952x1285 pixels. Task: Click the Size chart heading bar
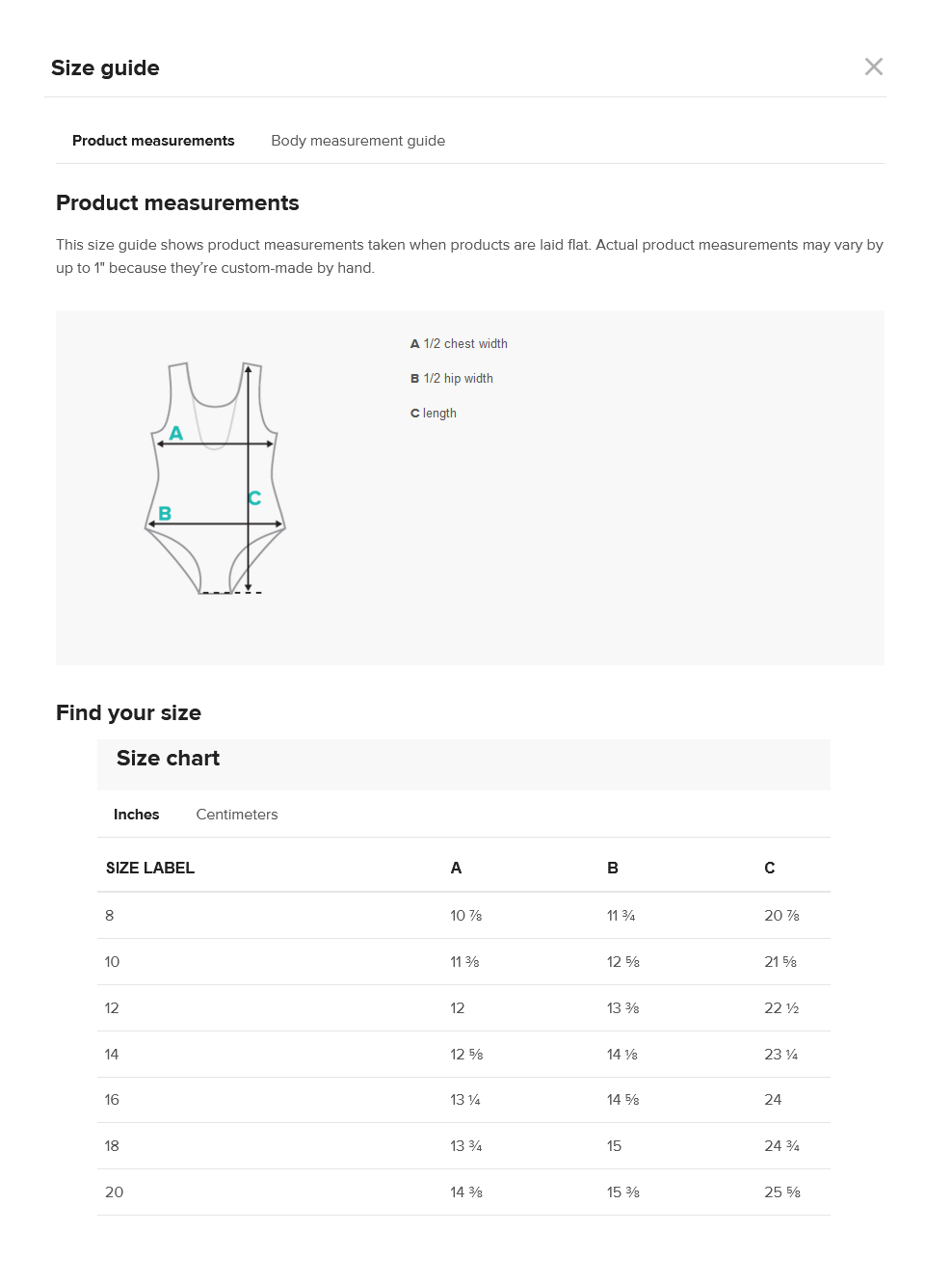tap(463, 764)
